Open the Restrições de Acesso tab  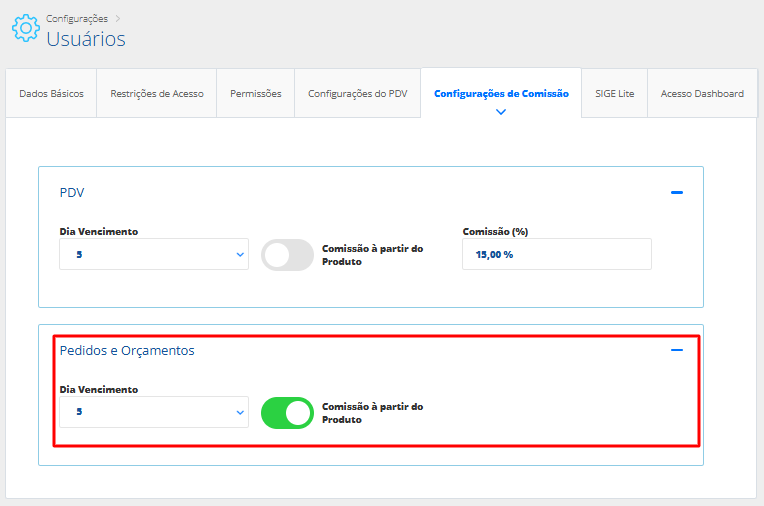[156, 94]
